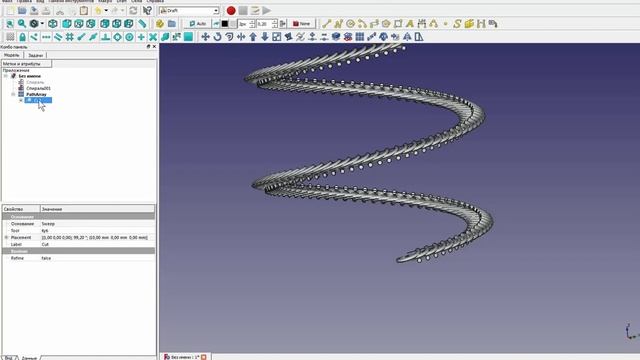Image resolution: width=640 pixels, height=360 pixels.
Task: Click the Draft Text A tool icon
Action: pyautogui.click(x=410, y=24)
